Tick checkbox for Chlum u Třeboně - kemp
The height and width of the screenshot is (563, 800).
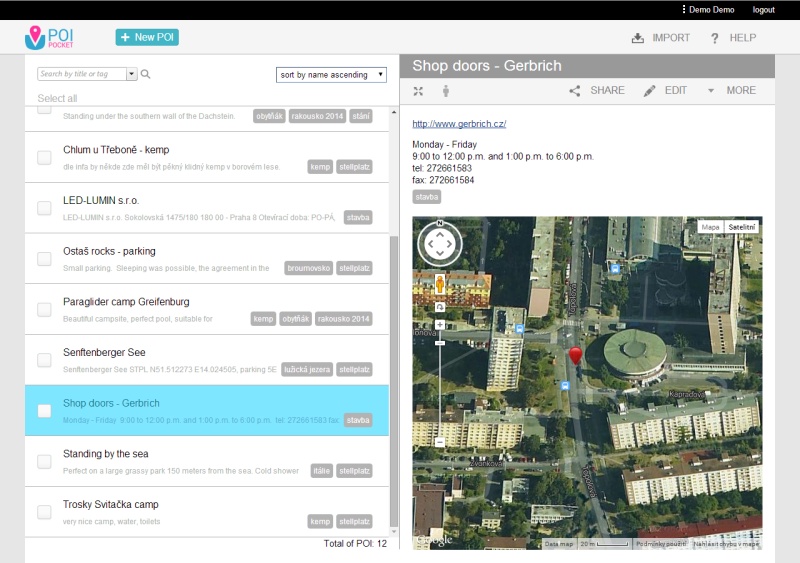(x=44, y=157)
